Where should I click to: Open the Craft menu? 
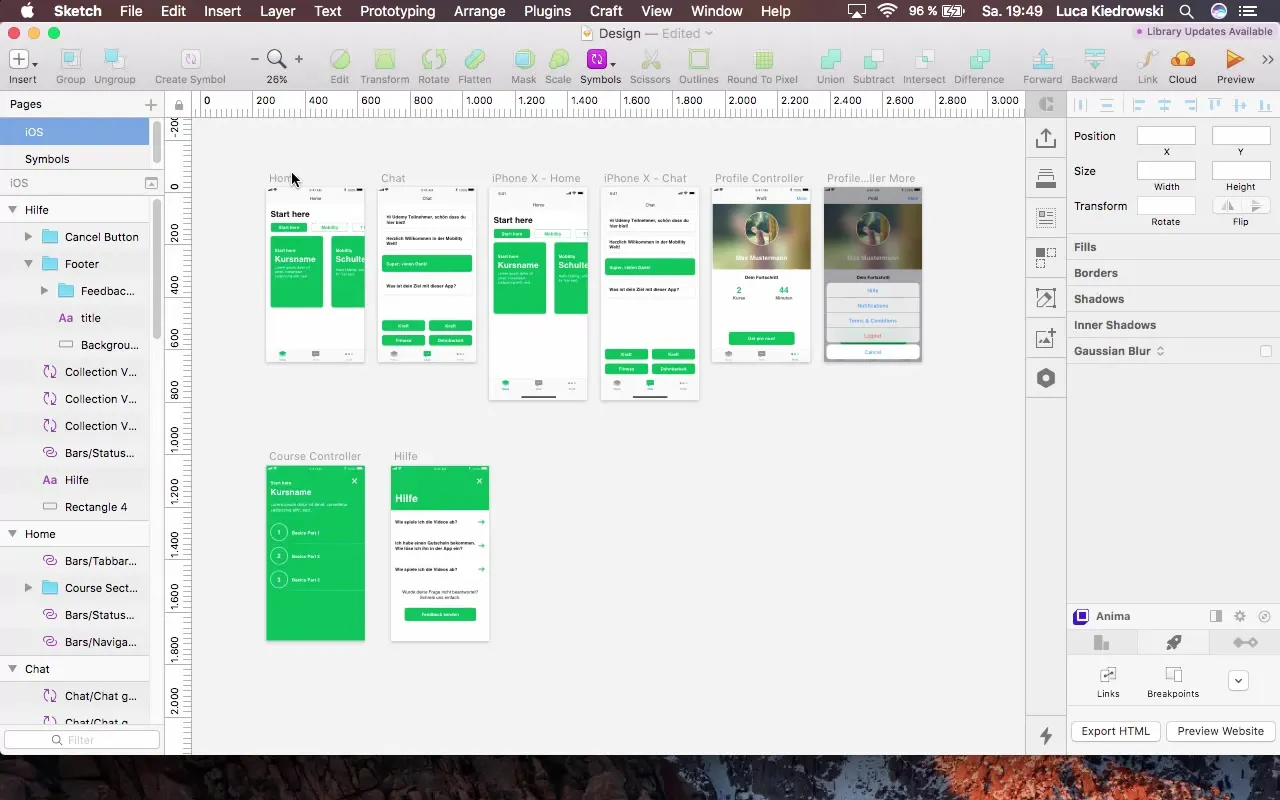pyautogui.click(x=606, y=11)
